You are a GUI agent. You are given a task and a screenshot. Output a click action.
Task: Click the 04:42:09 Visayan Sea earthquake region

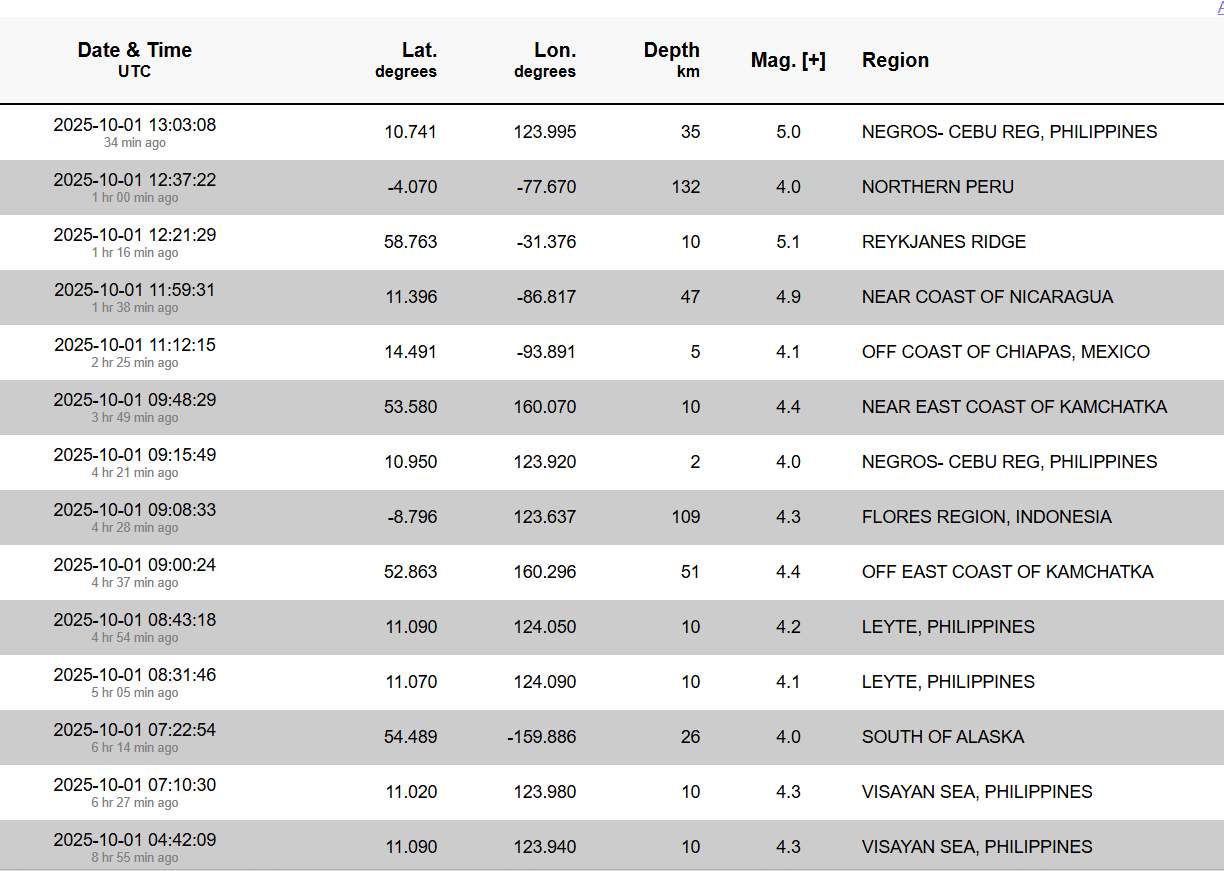(x=976, y=847)
